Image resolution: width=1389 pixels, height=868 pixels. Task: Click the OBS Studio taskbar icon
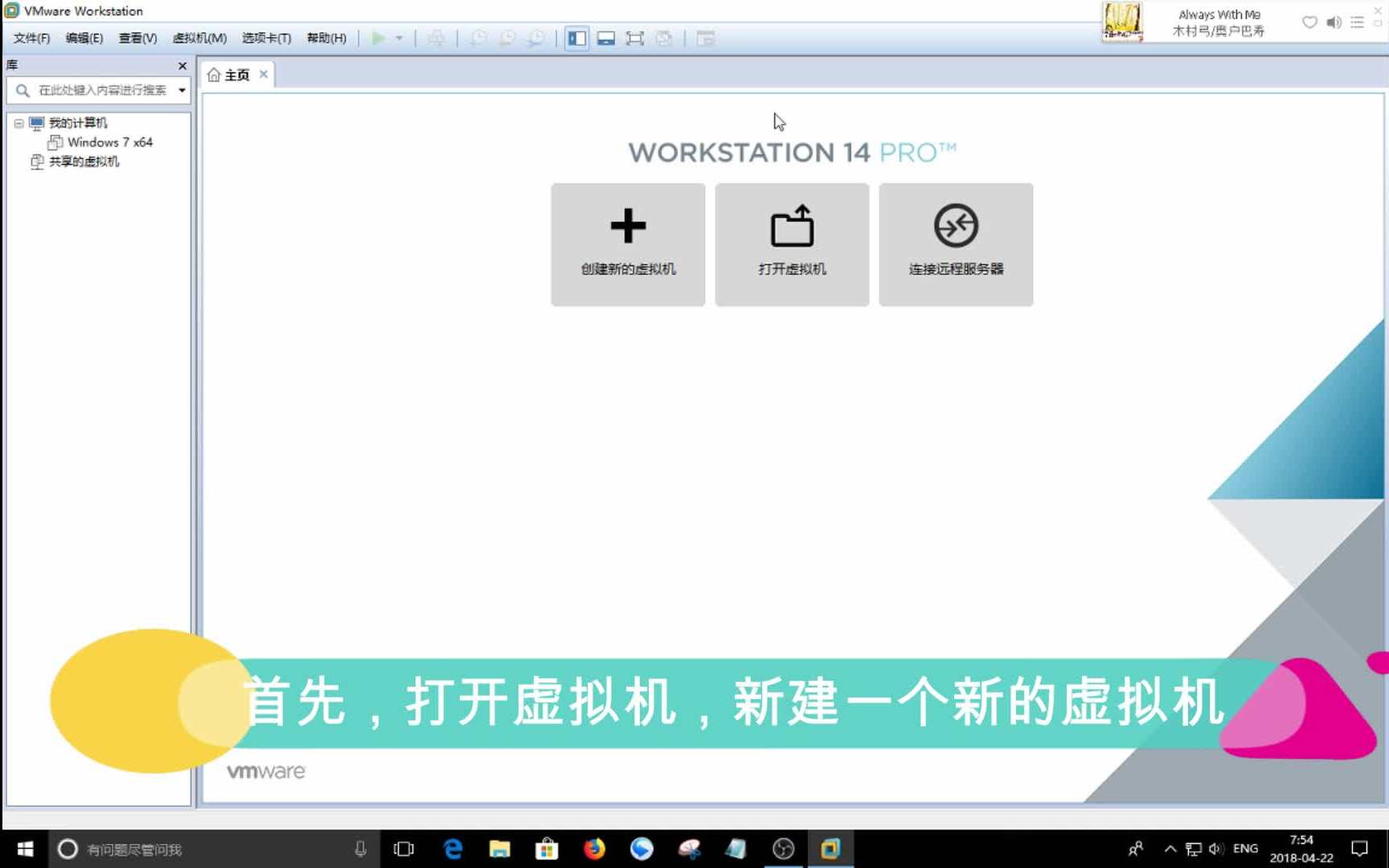[783, 849]
